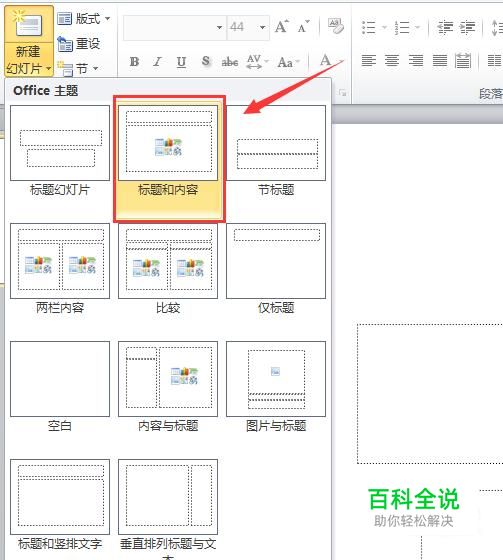Screen dimensions: 503x560
Task: Select the 节标题 layout
Action: click(276, 150)
